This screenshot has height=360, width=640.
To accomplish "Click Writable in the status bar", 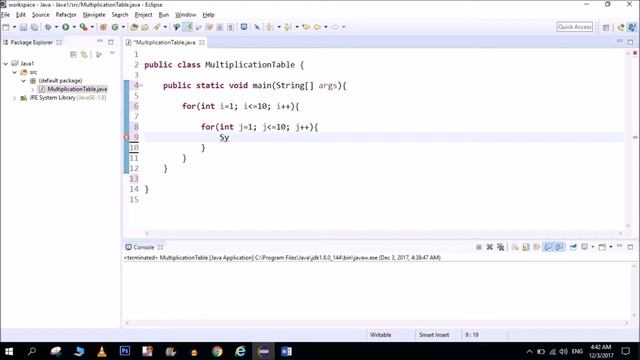I will click(380, 335).
